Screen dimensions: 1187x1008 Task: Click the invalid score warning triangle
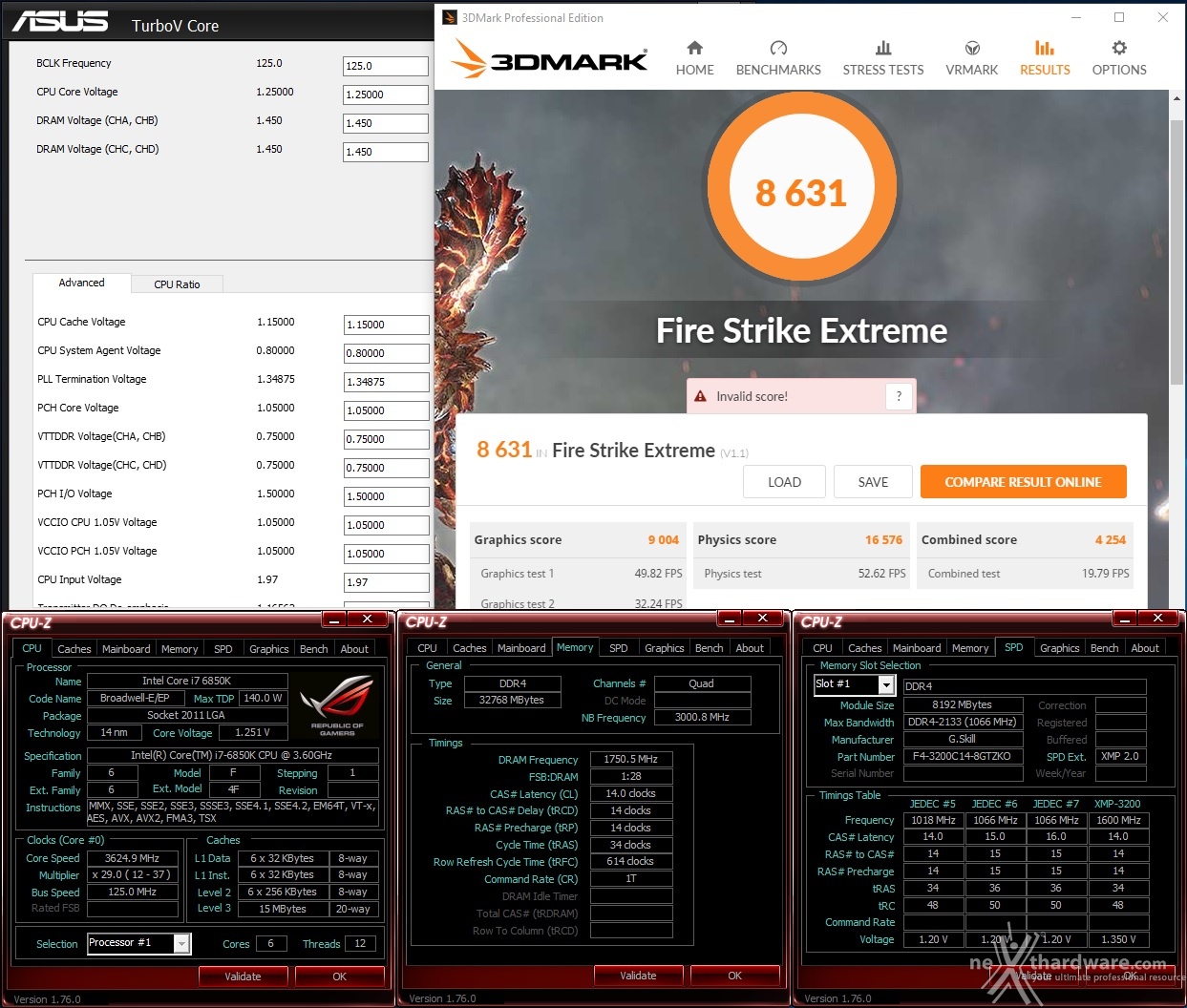pos(700,396)
